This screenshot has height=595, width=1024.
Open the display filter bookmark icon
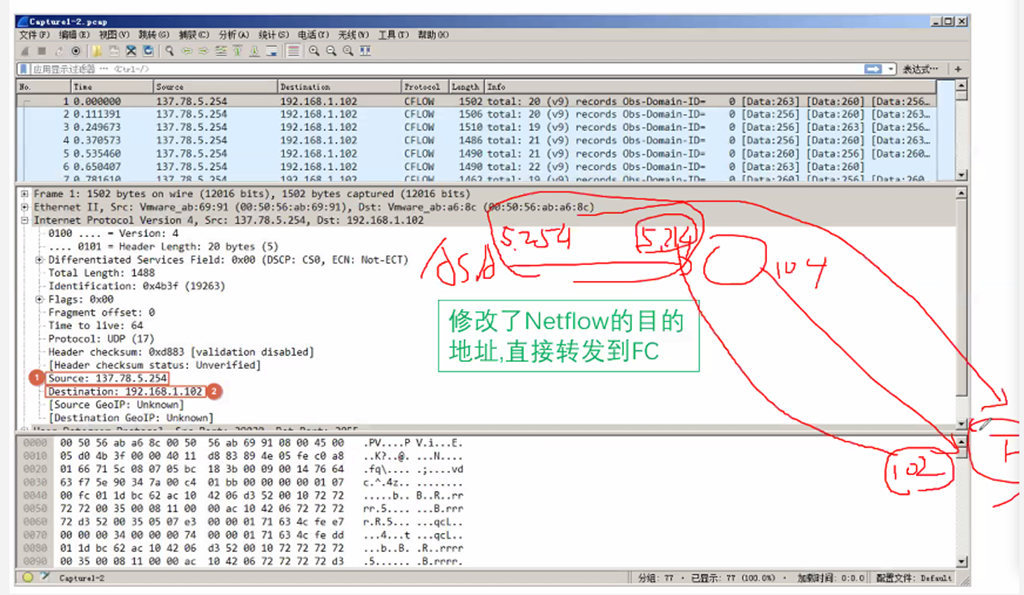click(24, 69)
